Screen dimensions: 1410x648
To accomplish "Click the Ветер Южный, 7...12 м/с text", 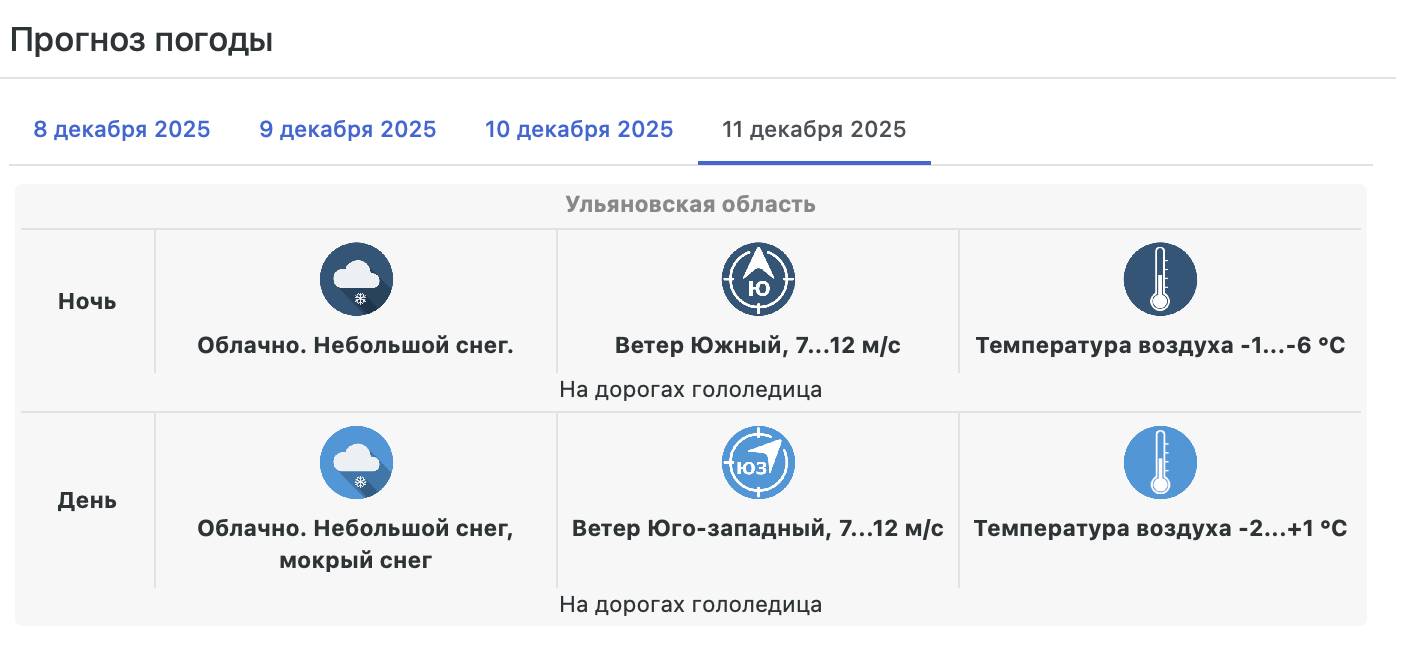I will tap(758, 346).
